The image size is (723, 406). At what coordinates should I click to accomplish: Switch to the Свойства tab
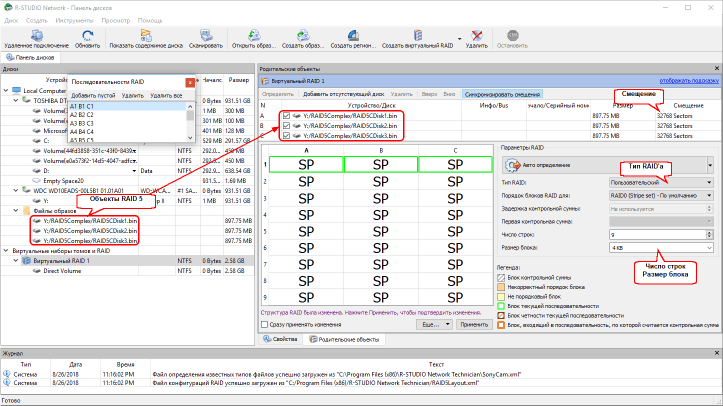280,339
